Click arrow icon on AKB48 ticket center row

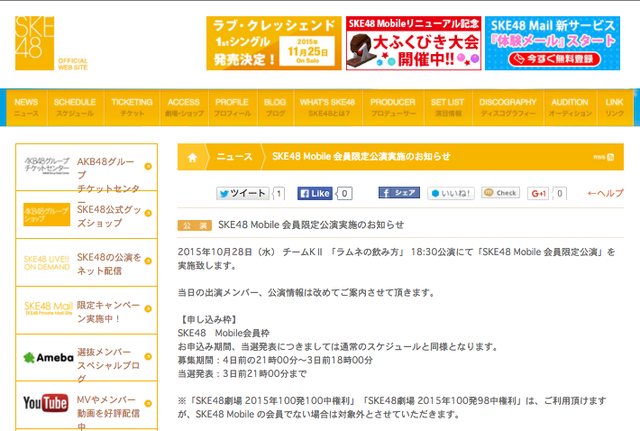pyautogui.click(x=148, y=166)
